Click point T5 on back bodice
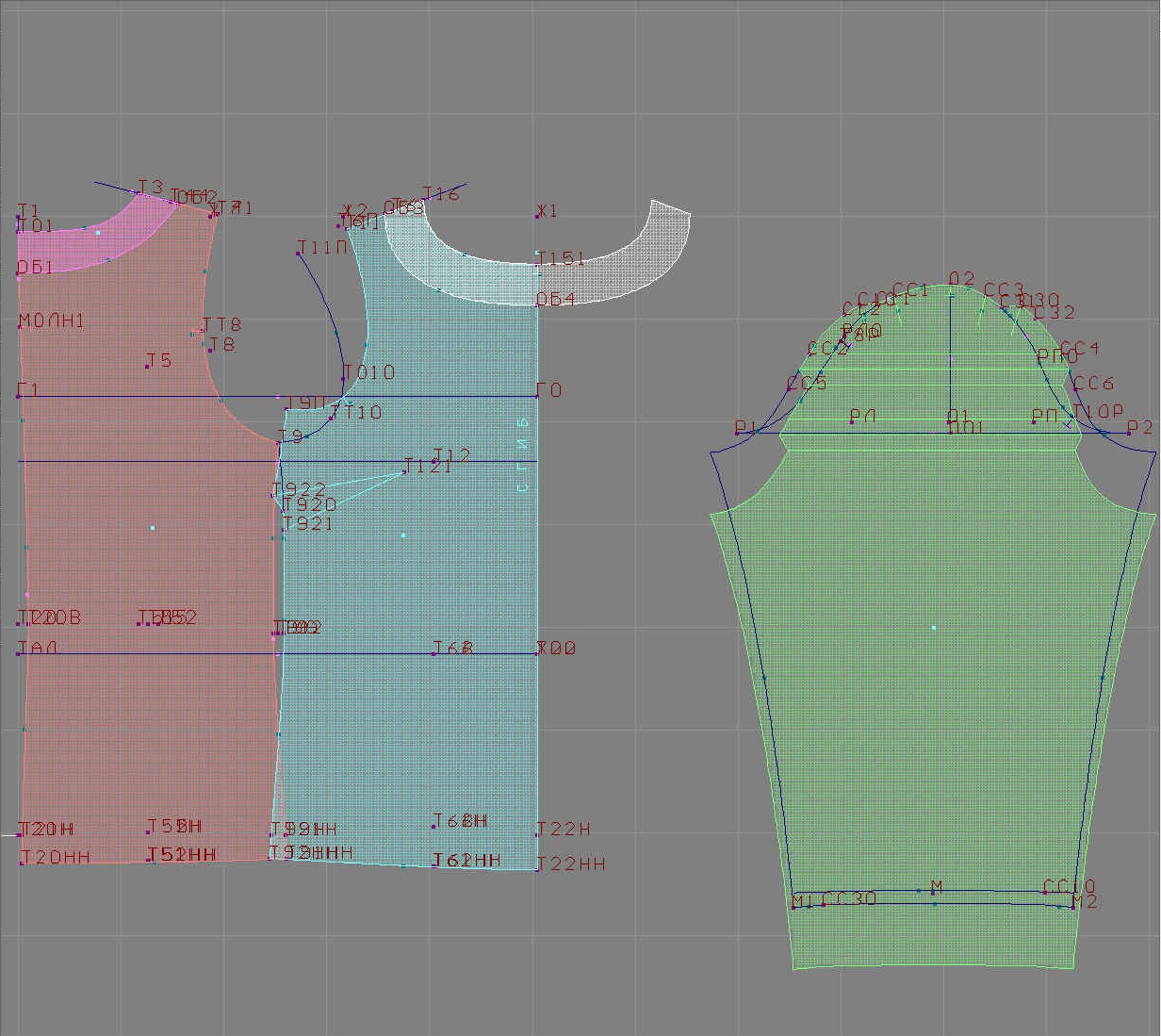This screenshot has height=1036, width=1161. coord(148,366)
